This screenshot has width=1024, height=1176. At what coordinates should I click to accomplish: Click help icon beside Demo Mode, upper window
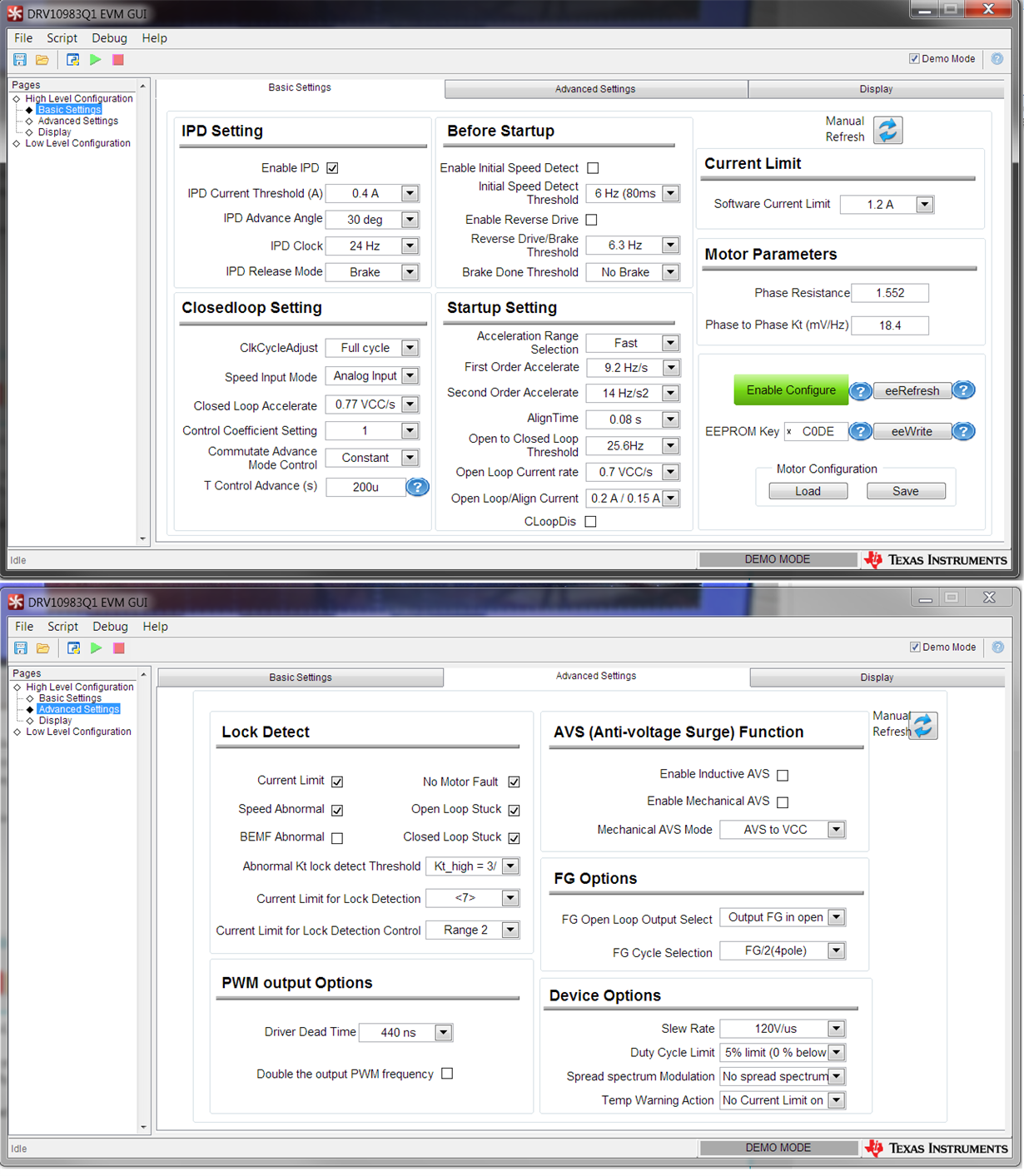point(997,59)
